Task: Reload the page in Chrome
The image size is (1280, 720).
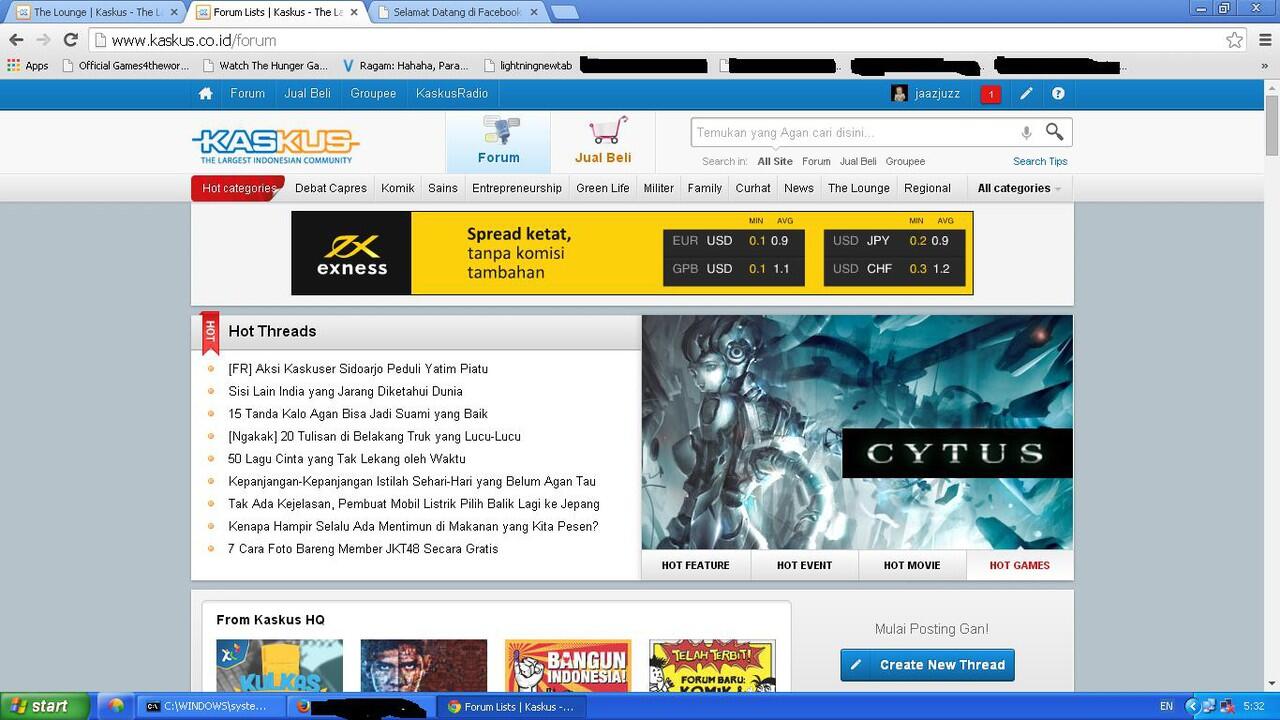Action: click(x=70, y=40)
